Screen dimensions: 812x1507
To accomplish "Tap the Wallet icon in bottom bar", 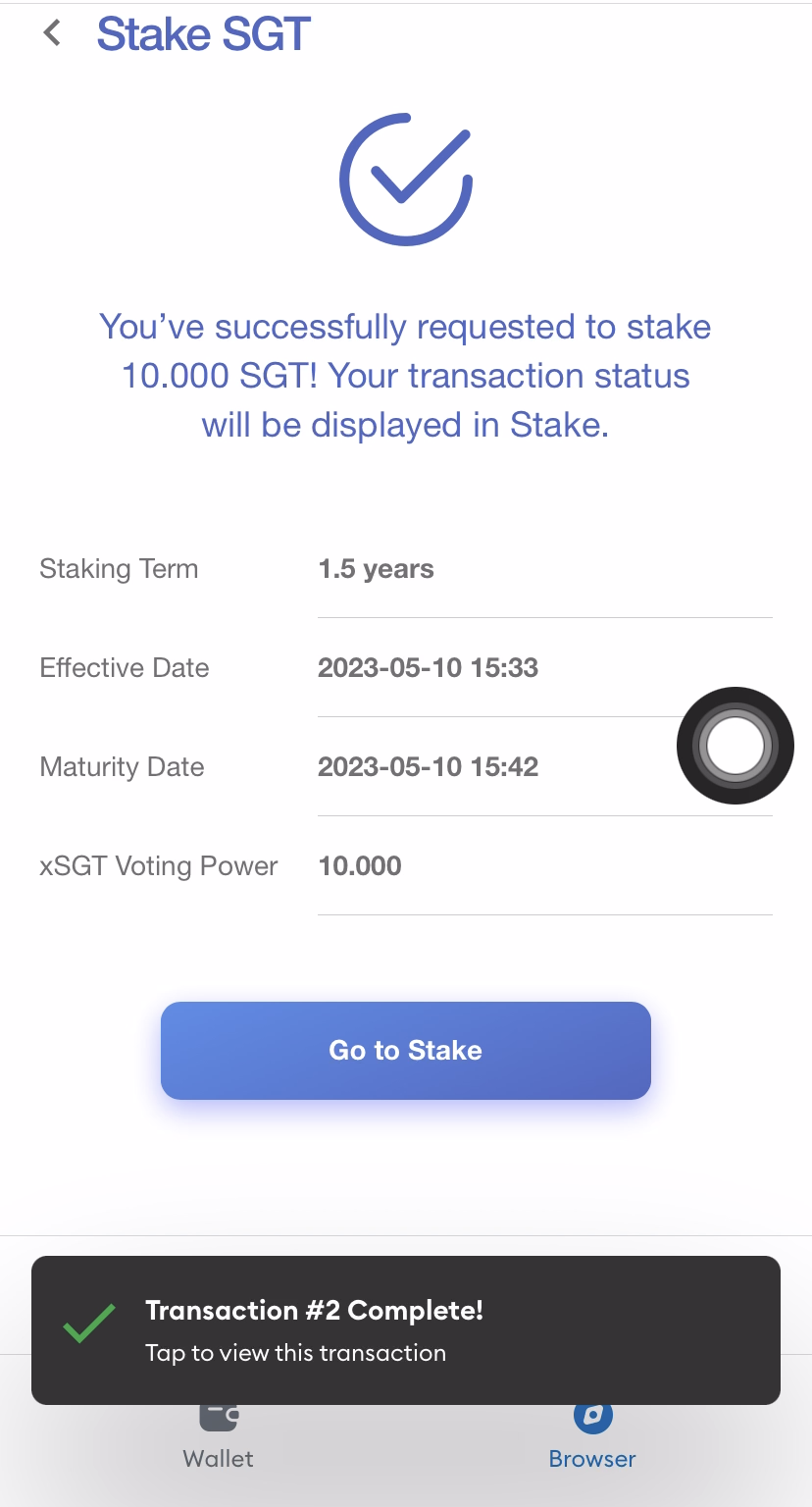I will click(x=219, y=1416).
